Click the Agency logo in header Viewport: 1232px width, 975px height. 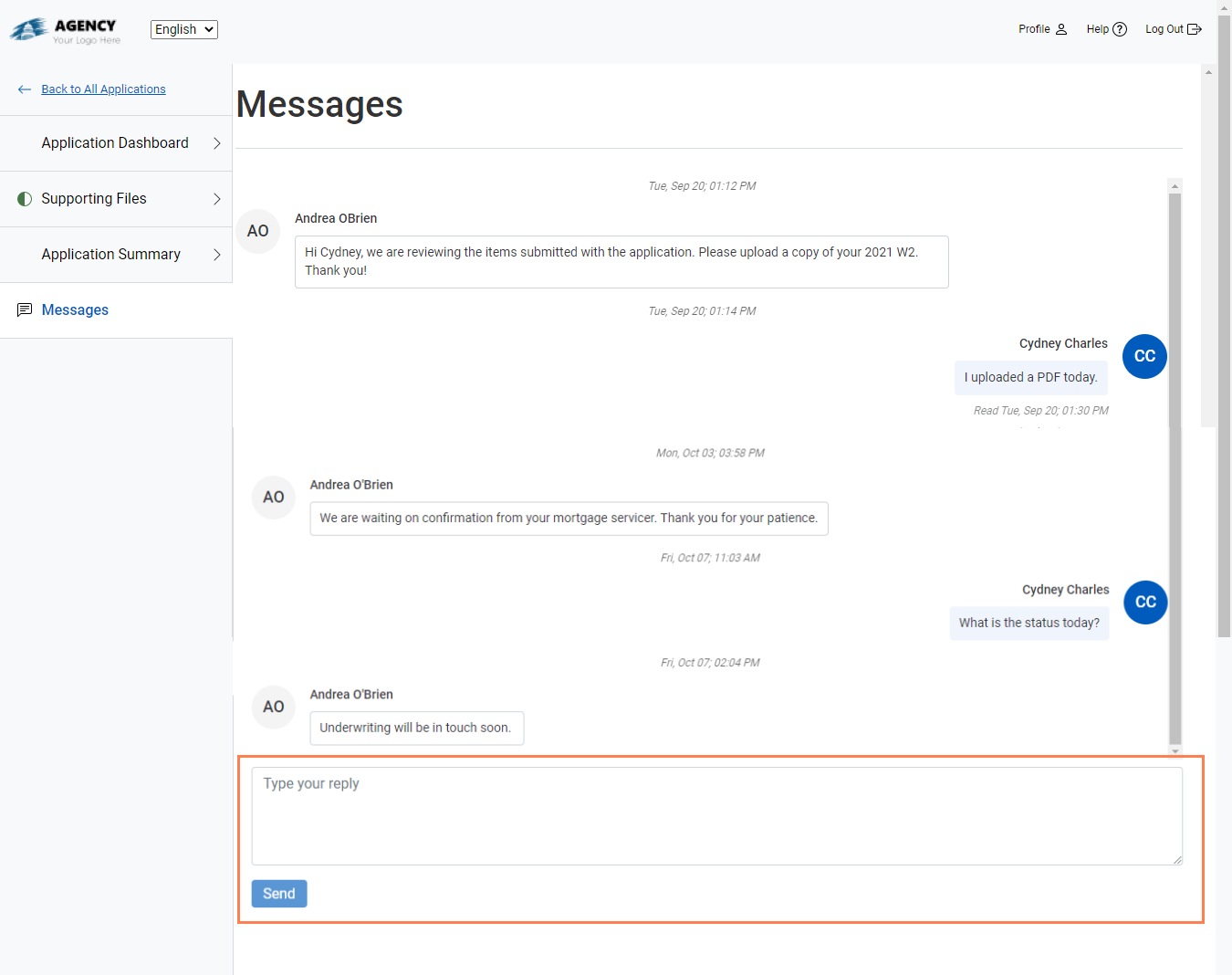click(x=65, y=30)
